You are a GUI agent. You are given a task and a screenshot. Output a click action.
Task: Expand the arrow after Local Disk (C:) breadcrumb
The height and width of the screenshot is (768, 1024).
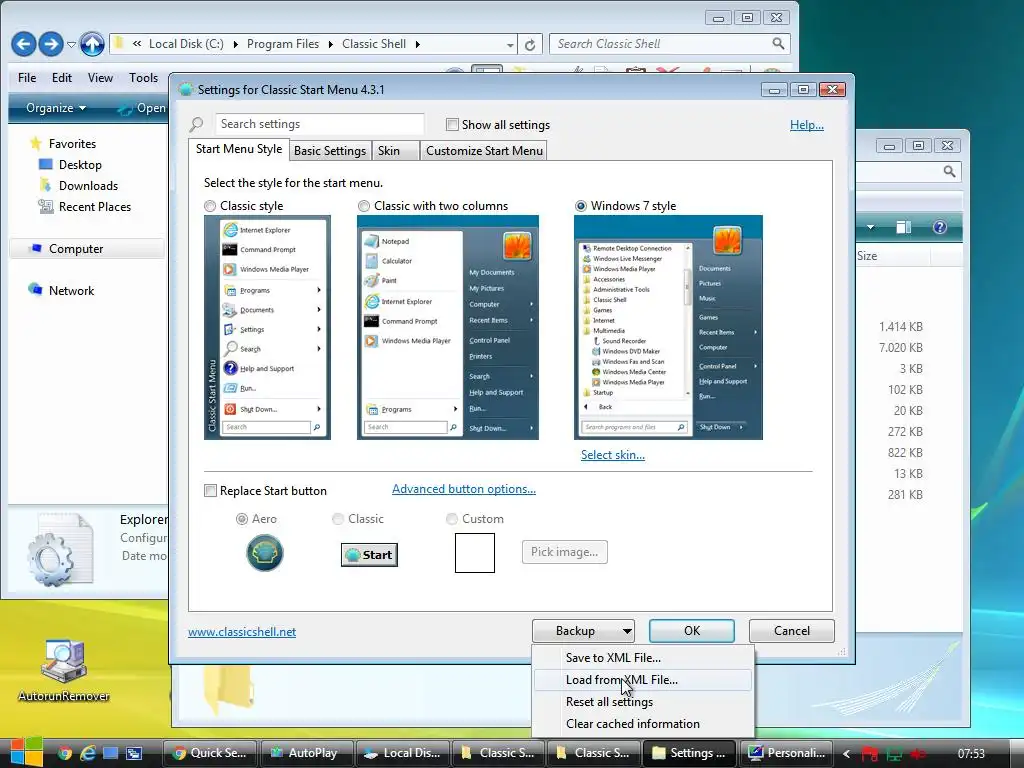point(234,44)
